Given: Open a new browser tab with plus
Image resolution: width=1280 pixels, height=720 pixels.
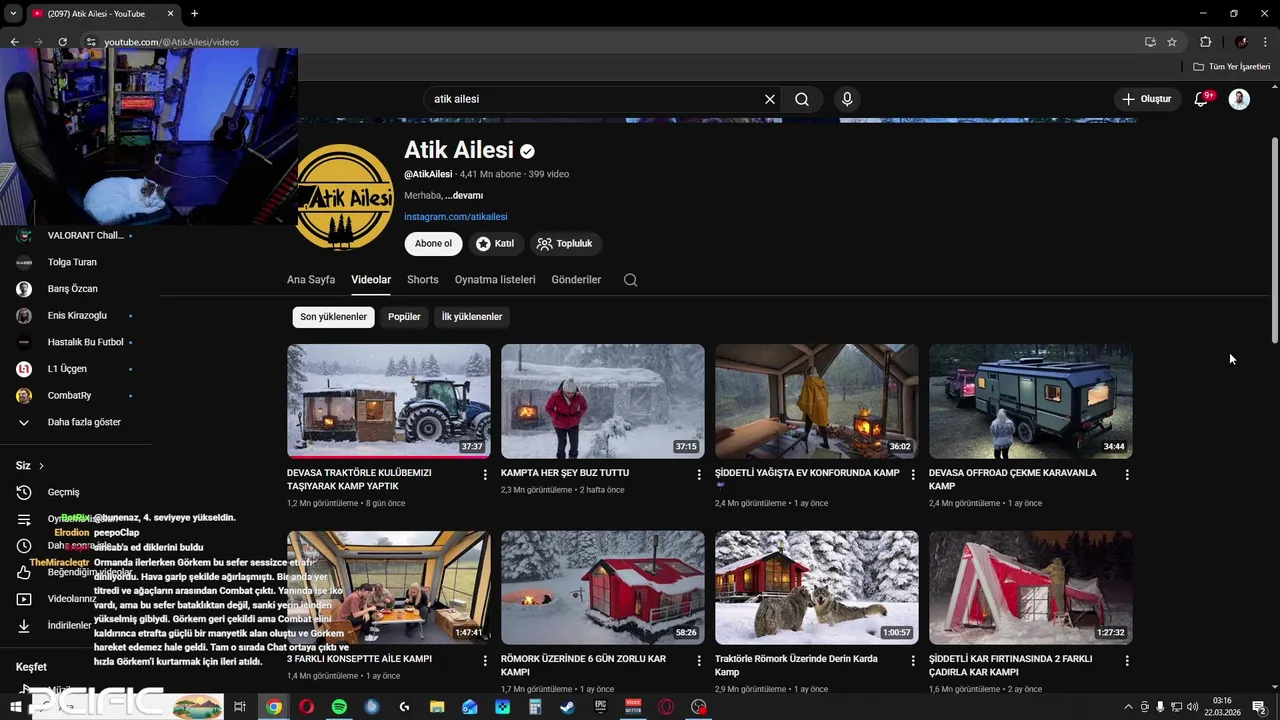Looking at the screenshot, I should [194, 14].
